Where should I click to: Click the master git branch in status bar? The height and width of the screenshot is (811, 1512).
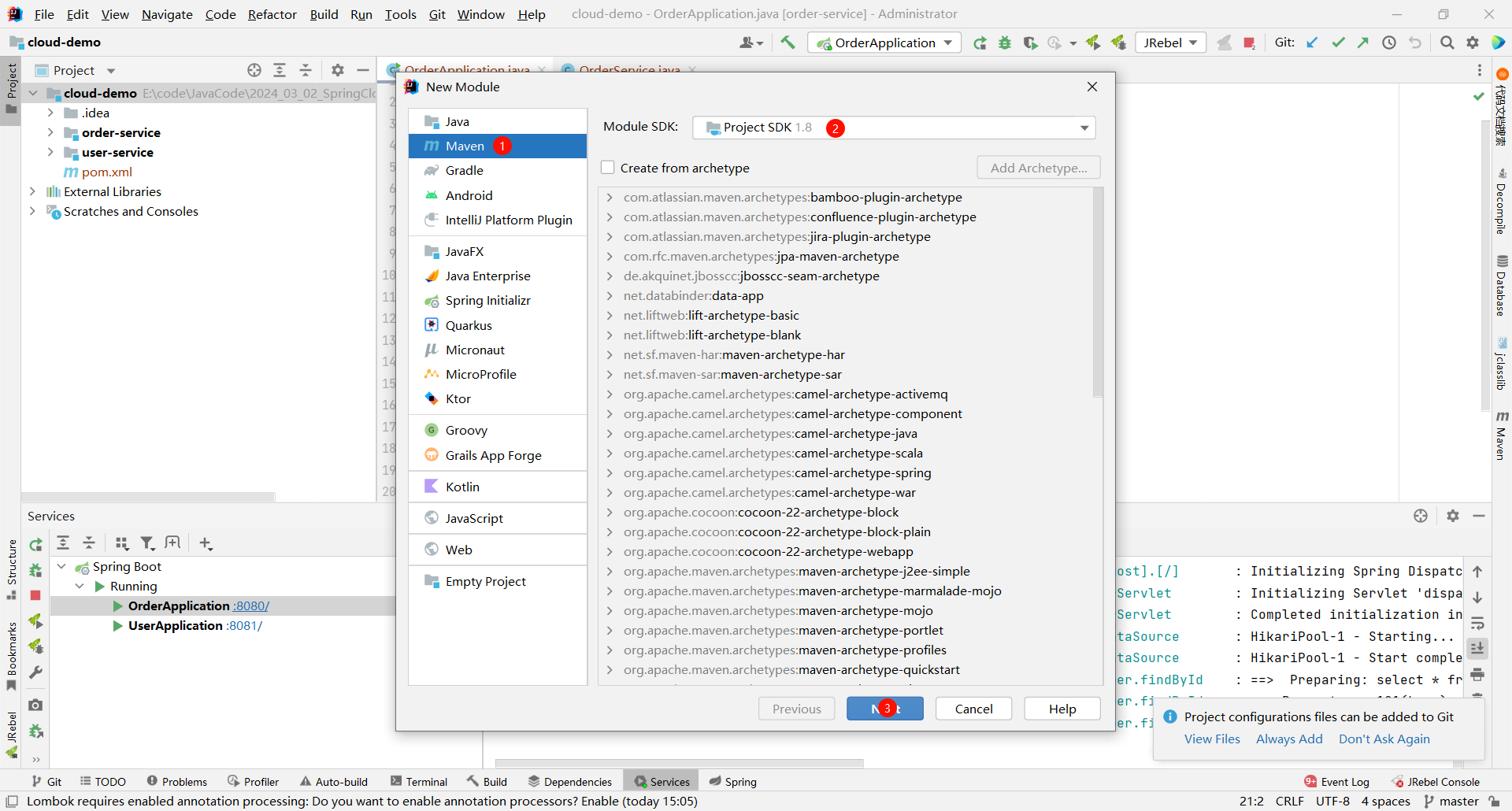click(x=1451, y=802)
